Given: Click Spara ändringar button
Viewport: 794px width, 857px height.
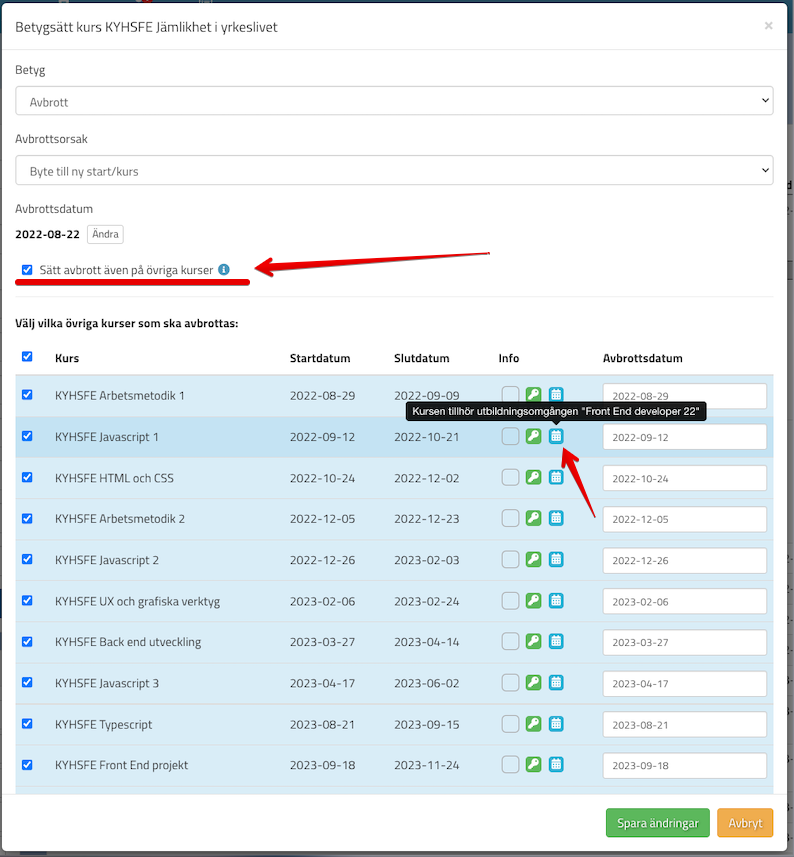Looking at the screenshot, I should [657, 823].
